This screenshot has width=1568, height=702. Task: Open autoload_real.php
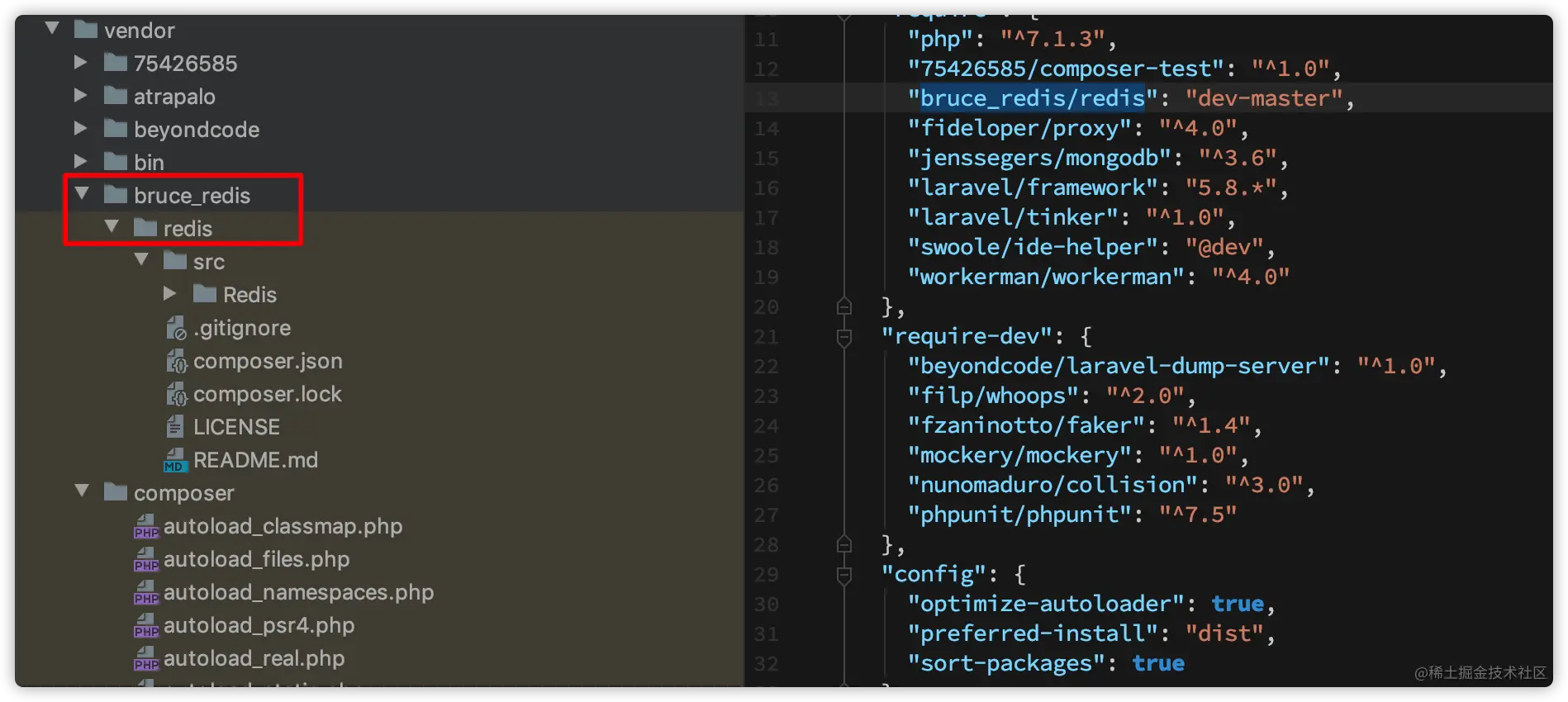point(254,658)
